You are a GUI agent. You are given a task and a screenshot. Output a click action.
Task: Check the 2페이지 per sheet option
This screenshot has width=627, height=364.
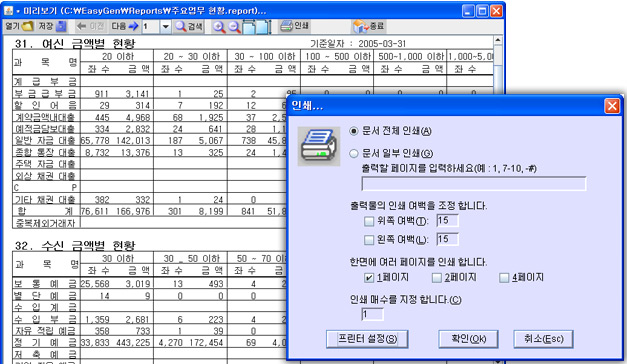pos(437,278)
